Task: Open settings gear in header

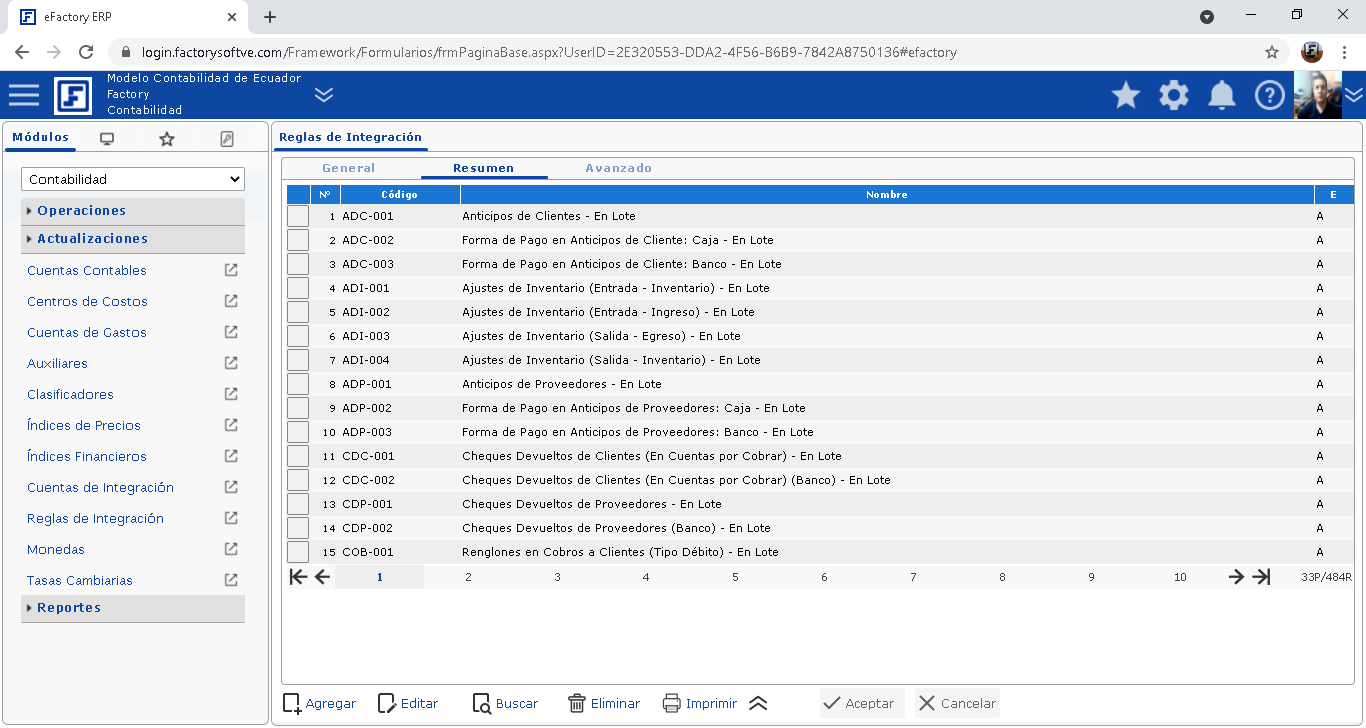Action: [x=1174, y=95]
